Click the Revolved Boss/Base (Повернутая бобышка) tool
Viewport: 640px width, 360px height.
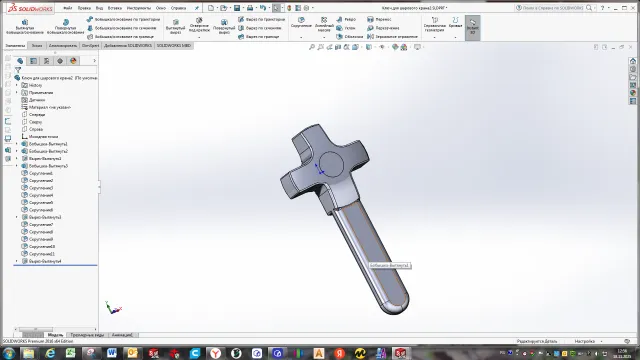point(65,27)
